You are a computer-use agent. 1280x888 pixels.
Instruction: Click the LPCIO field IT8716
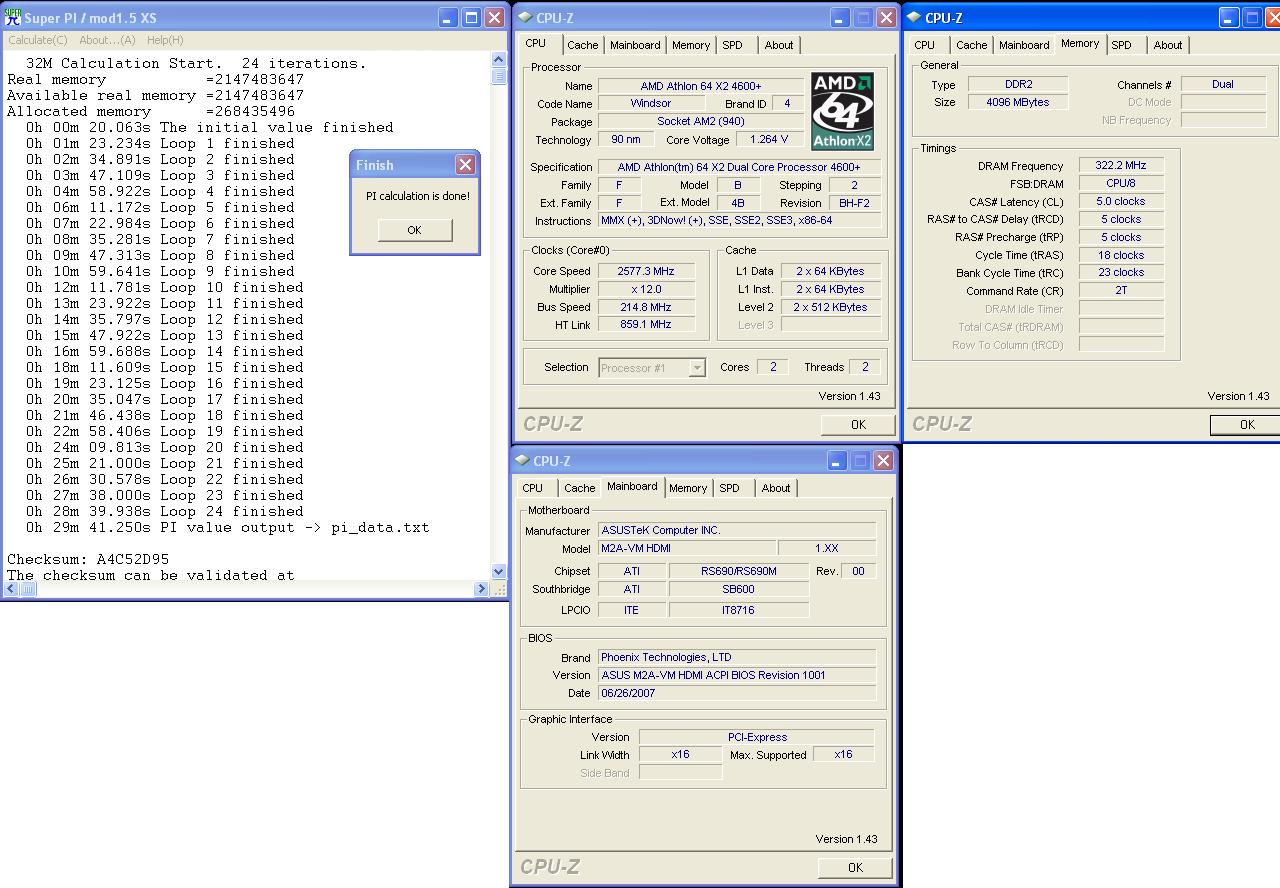click(x=738, y=610)
